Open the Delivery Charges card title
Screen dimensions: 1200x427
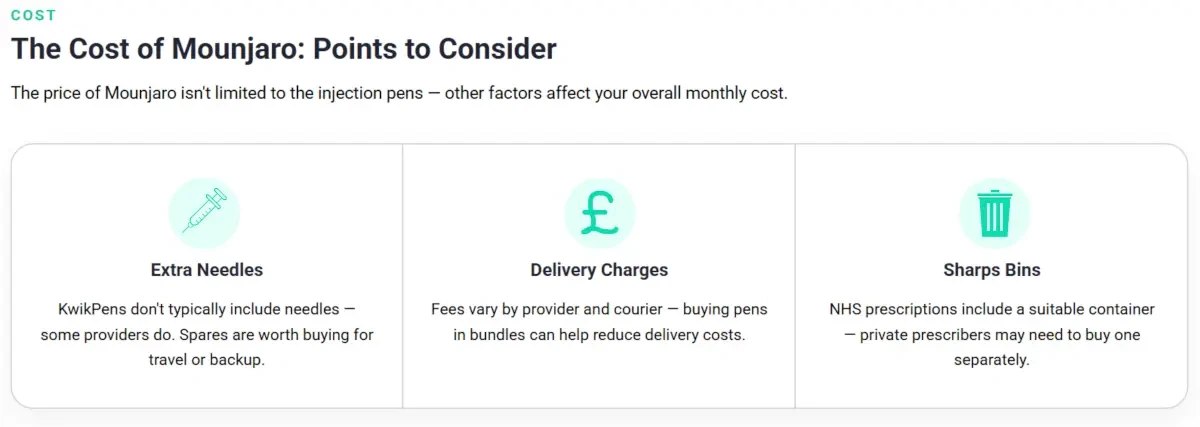599,270
